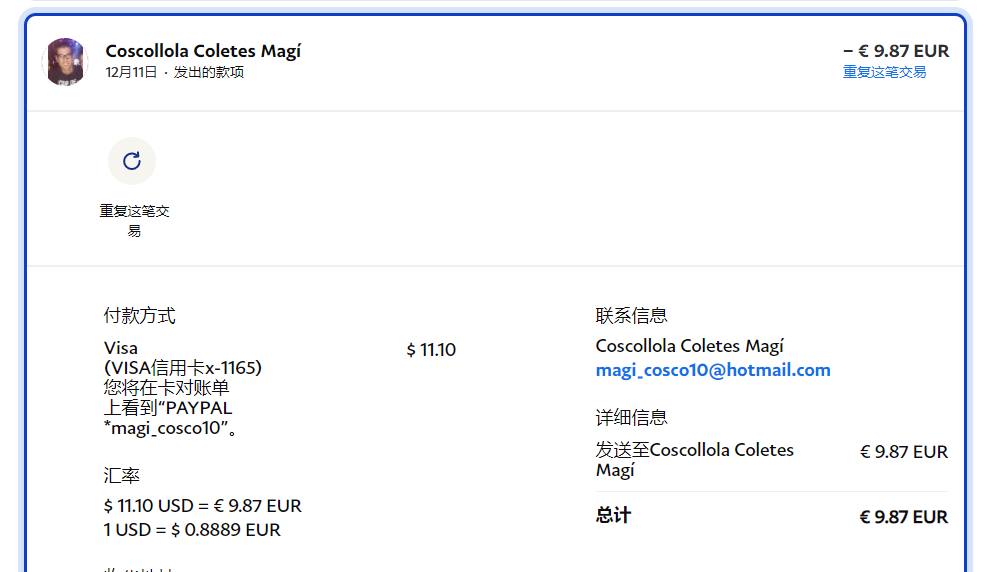
Task: Open the magi_cosco10@hotmail.com email link
Action: coord(712,370)
